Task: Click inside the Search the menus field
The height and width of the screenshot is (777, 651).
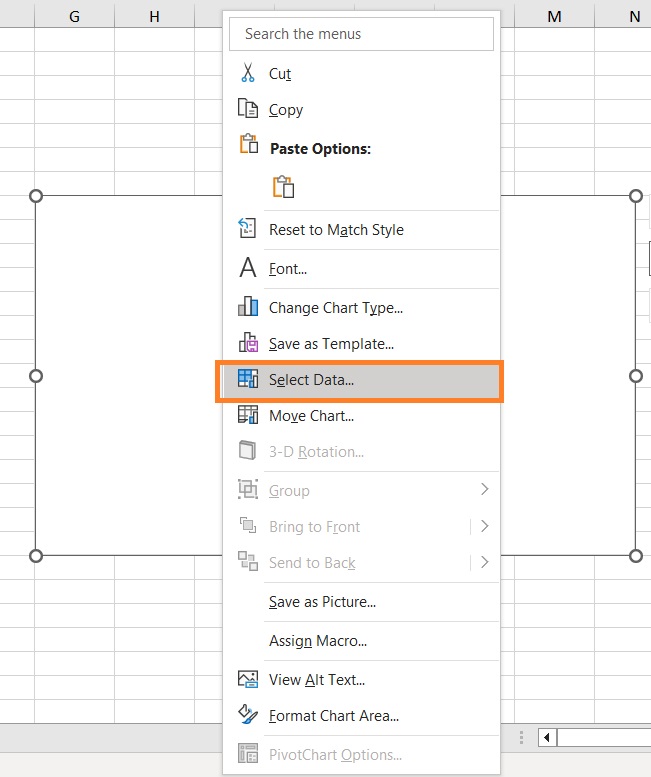Action: tap(361, 34)
